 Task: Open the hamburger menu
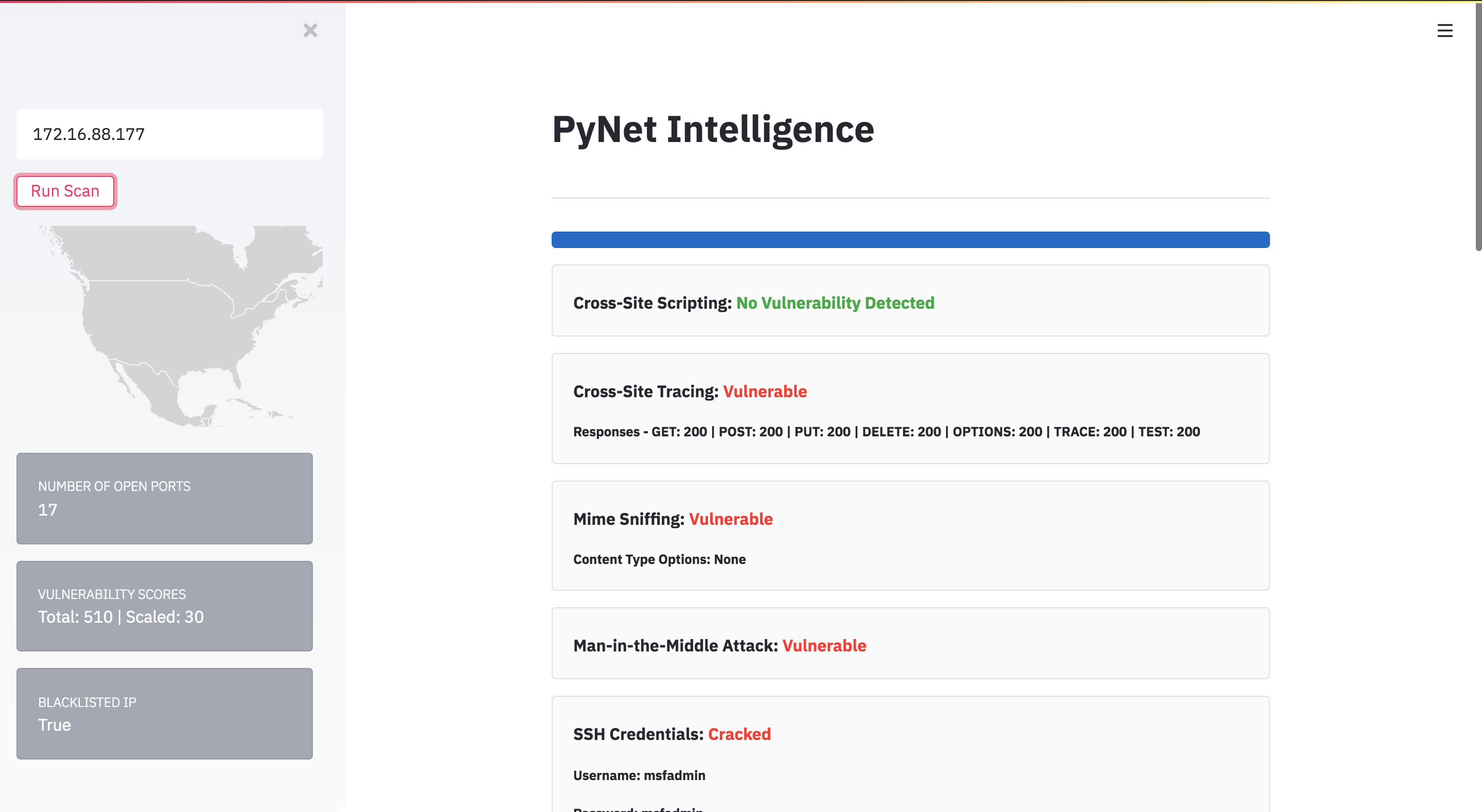[1444, 30]
